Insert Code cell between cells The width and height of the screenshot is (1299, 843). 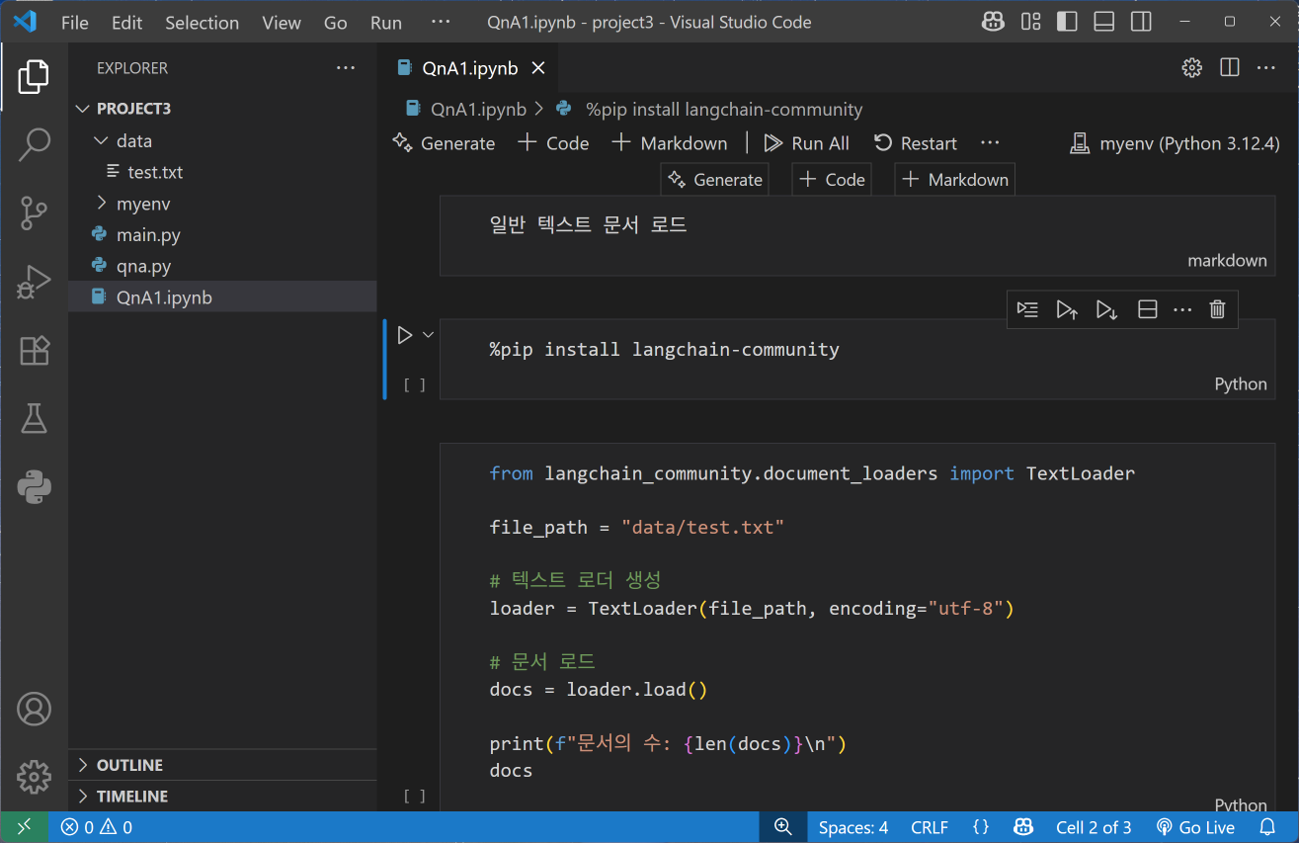click(832, 180)
